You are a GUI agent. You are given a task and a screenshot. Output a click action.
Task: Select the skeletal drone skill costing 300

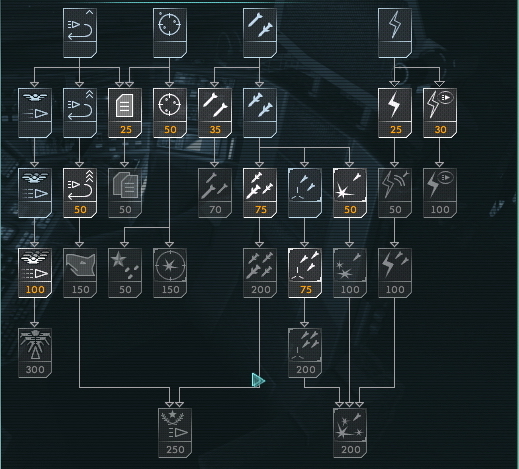[35, 353]
